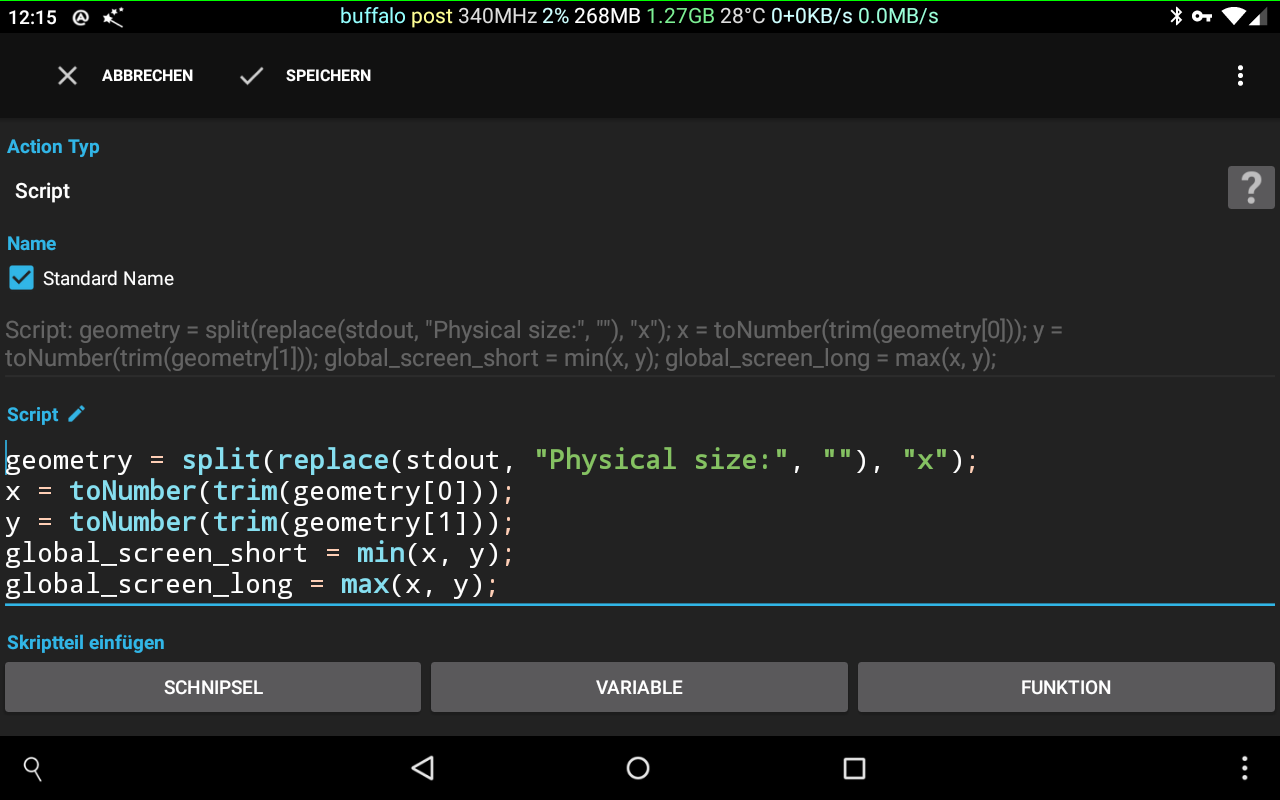Click the 'Action Typ' section label
This screenshot has width=1280, height=800.
(53, 146)
